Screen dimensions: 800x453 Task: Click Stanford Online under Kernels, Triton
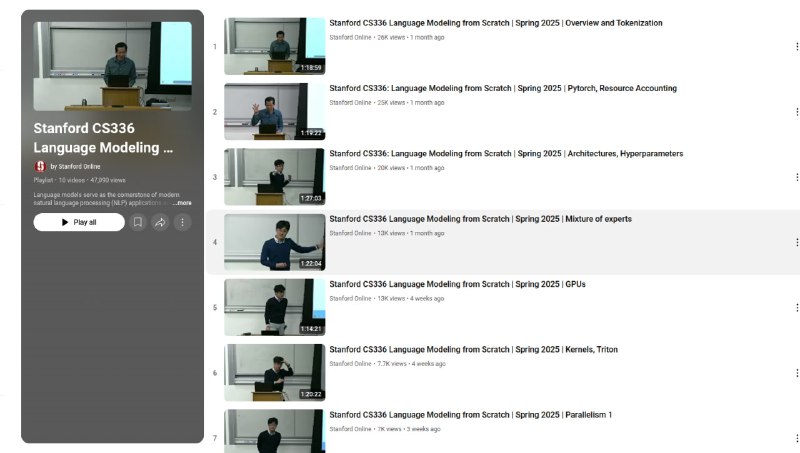tap(350, 364)
